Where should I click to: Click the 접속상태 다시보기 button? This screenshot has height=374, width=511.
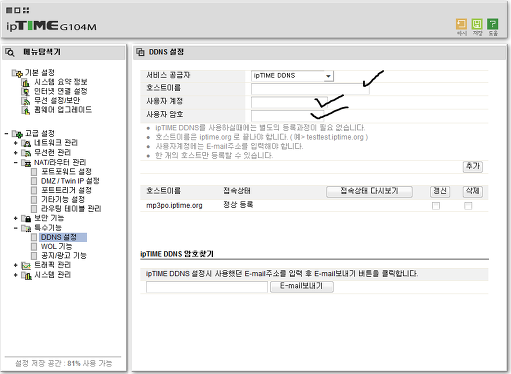tap(369, 191)
